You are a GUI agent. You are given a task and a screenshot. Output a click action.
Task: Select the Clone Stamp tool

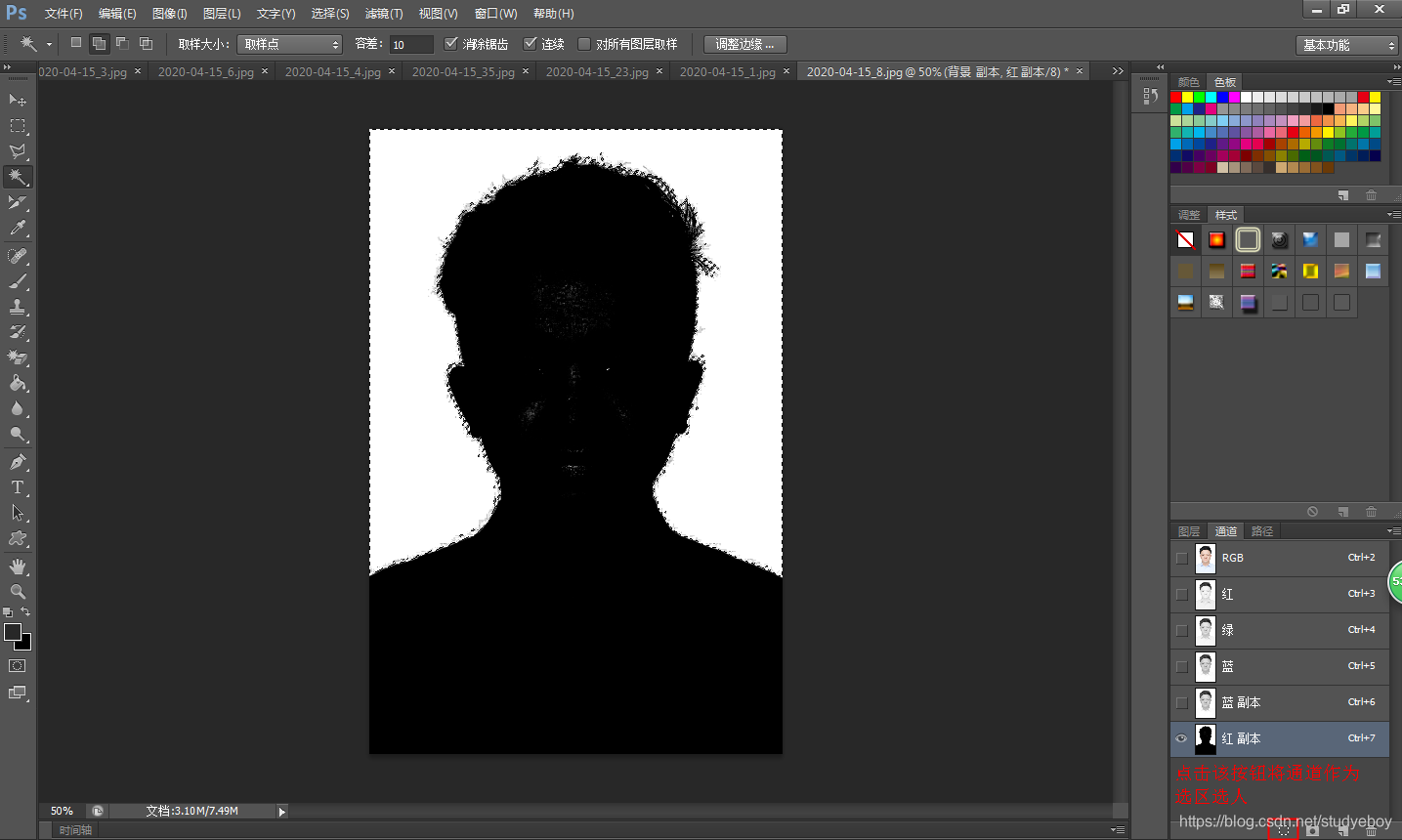[18, 307]
